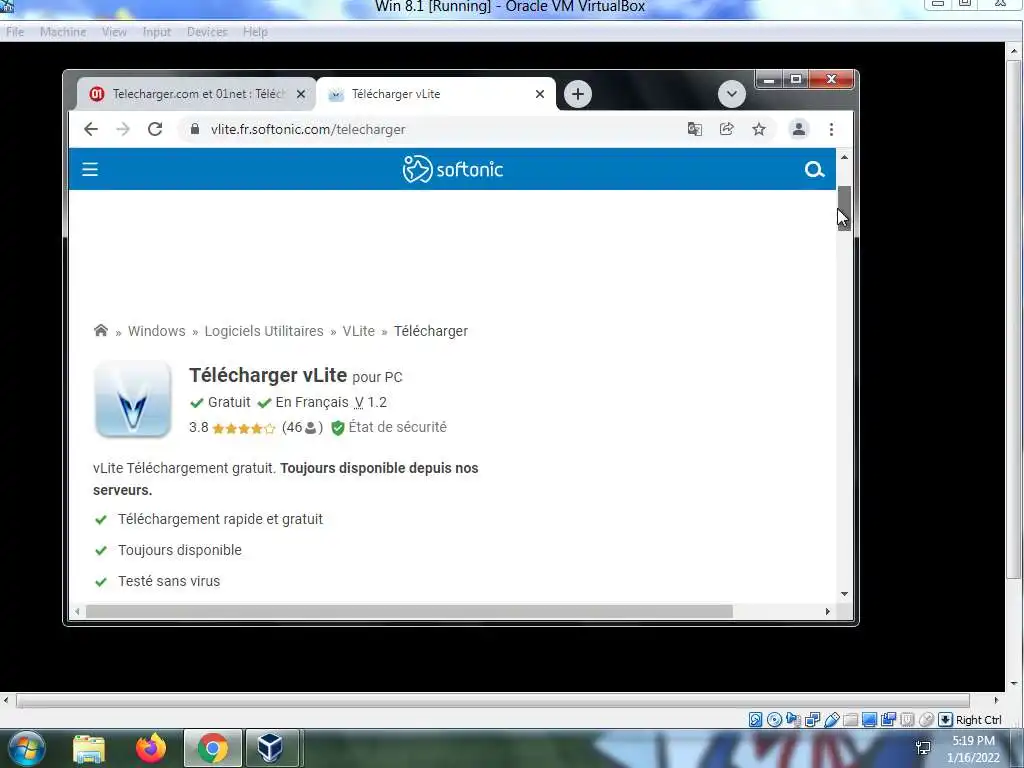Click the VLite breadcrumb link

[x=359, y=331]
